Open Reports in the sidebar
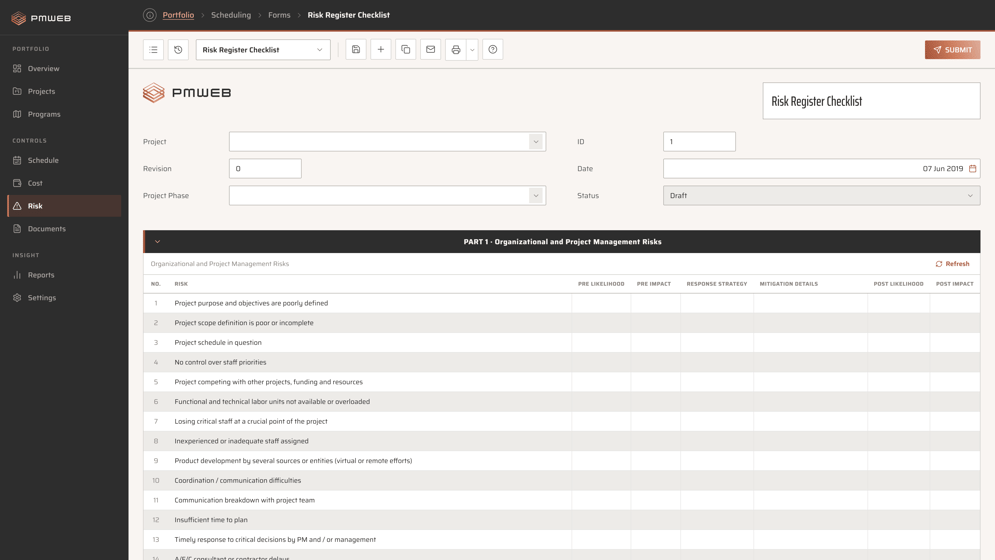Image resolution: width=995 pixels, height=560 pixels. coord(41,275)
